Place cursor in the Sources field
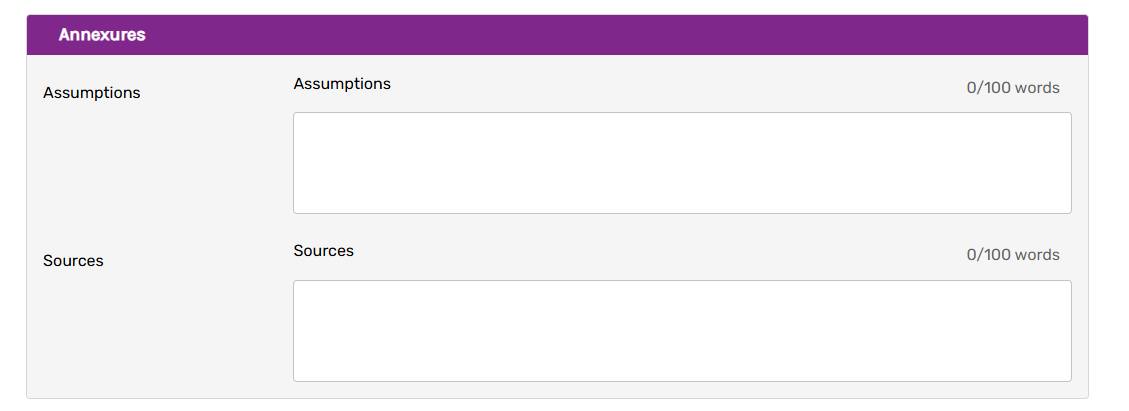The height and width of the screenshot is (411, 1129). 682,330
